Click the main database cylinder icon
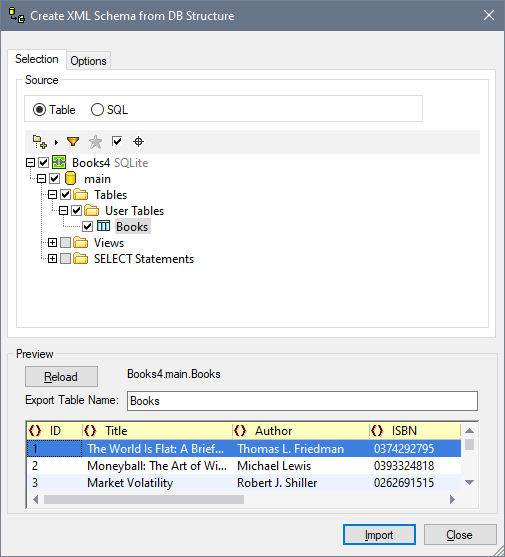 pos(70,178)
